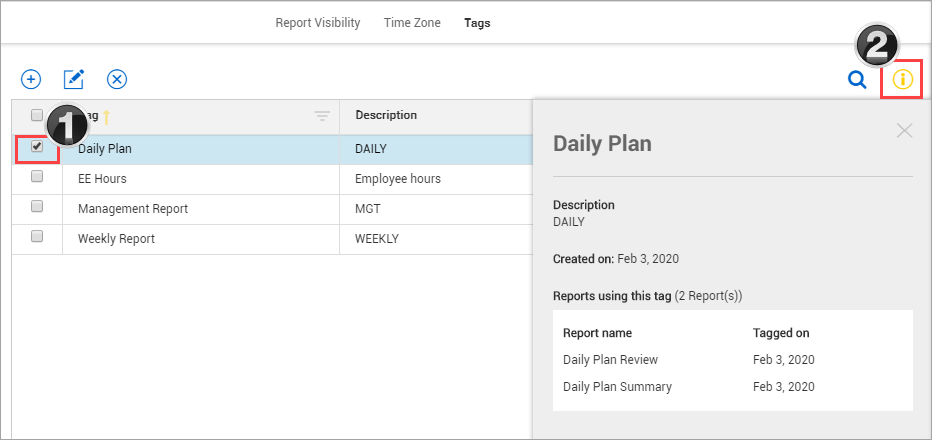The image size is (932, 440).
Task: Select the Weekly Report tag row
Action: pyautogui.click(x=116, y=239)
